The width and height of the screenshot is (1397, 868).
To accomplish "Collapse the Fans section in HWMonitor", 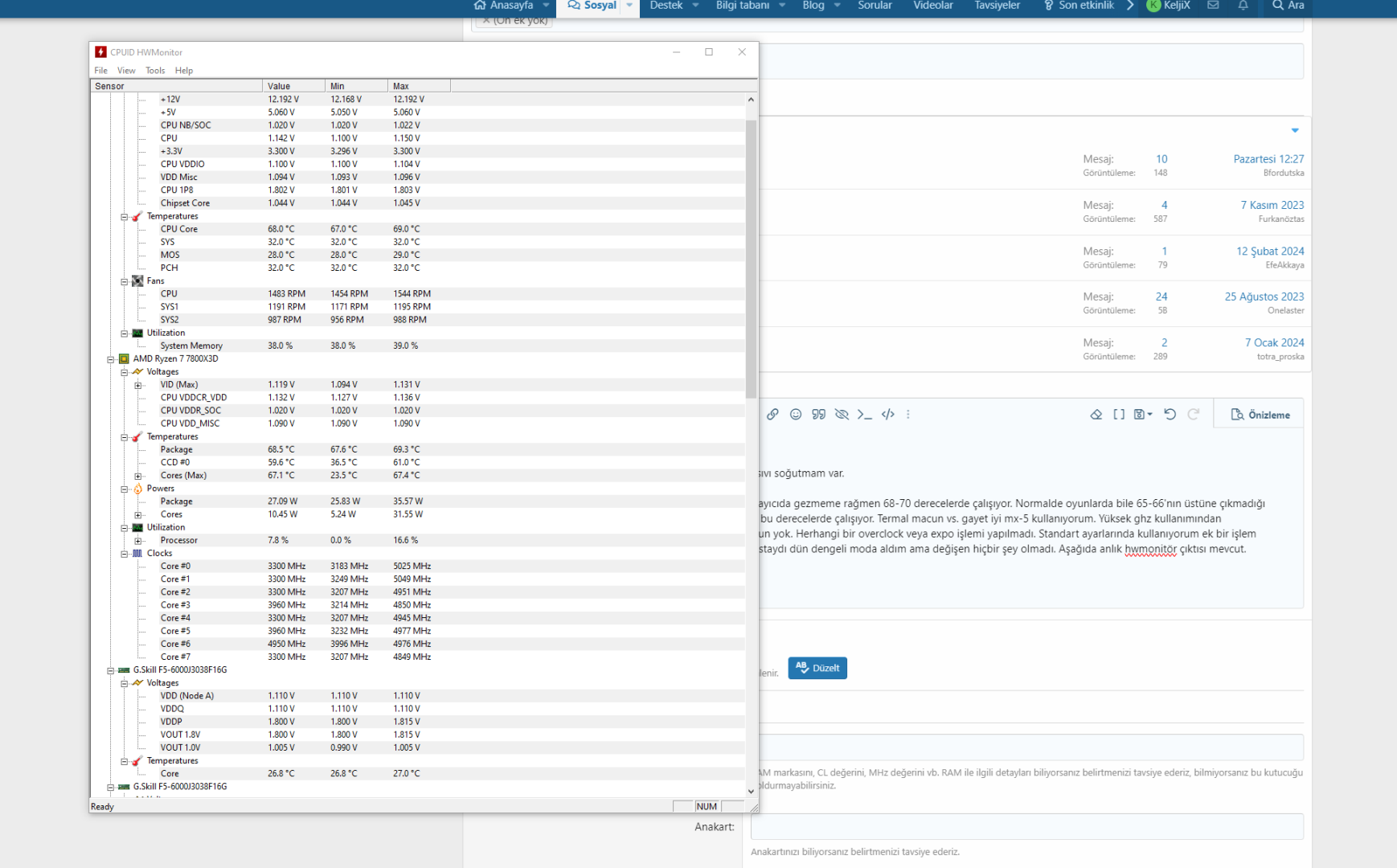I will (125, 282).
